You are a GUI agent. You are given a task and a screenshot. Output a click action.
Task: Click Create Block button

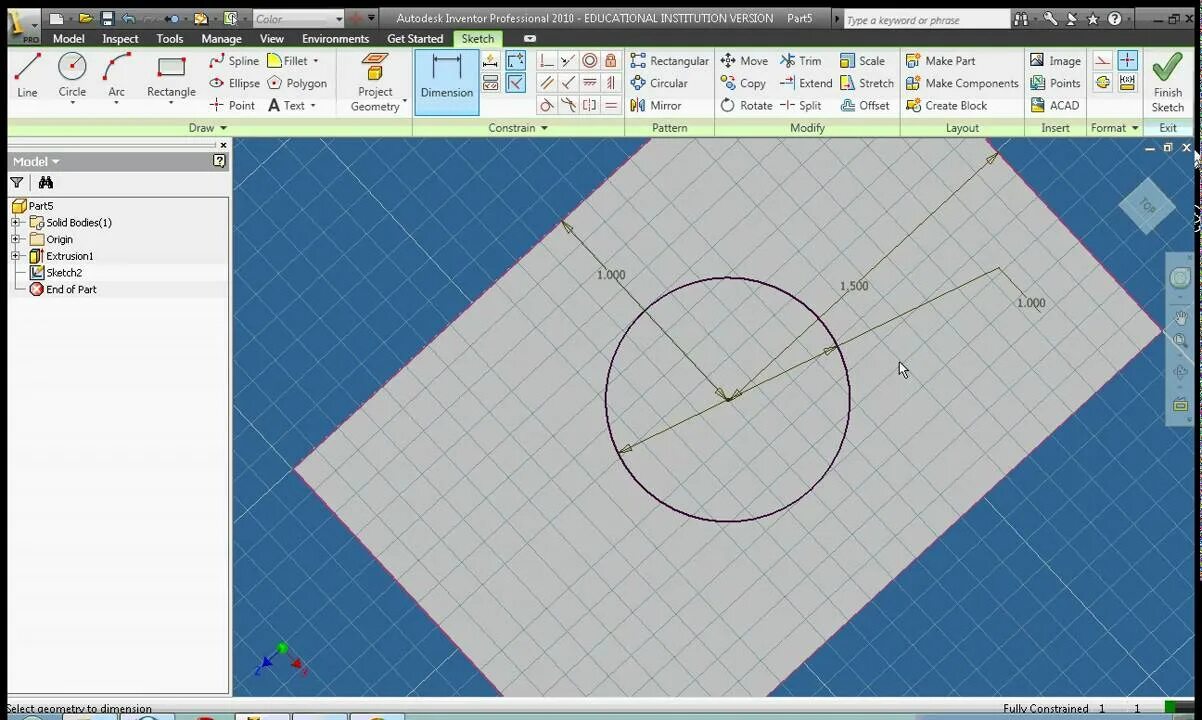coord(946,105)
